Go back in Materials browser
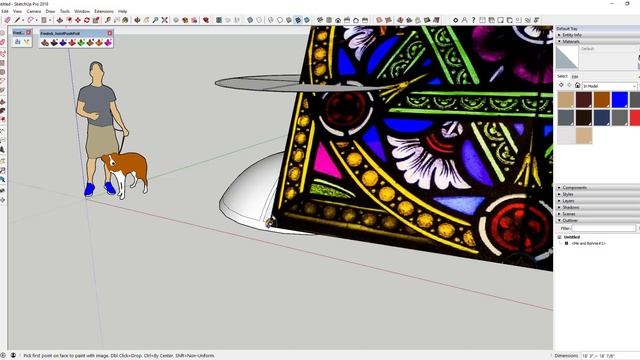 (561, 85)
